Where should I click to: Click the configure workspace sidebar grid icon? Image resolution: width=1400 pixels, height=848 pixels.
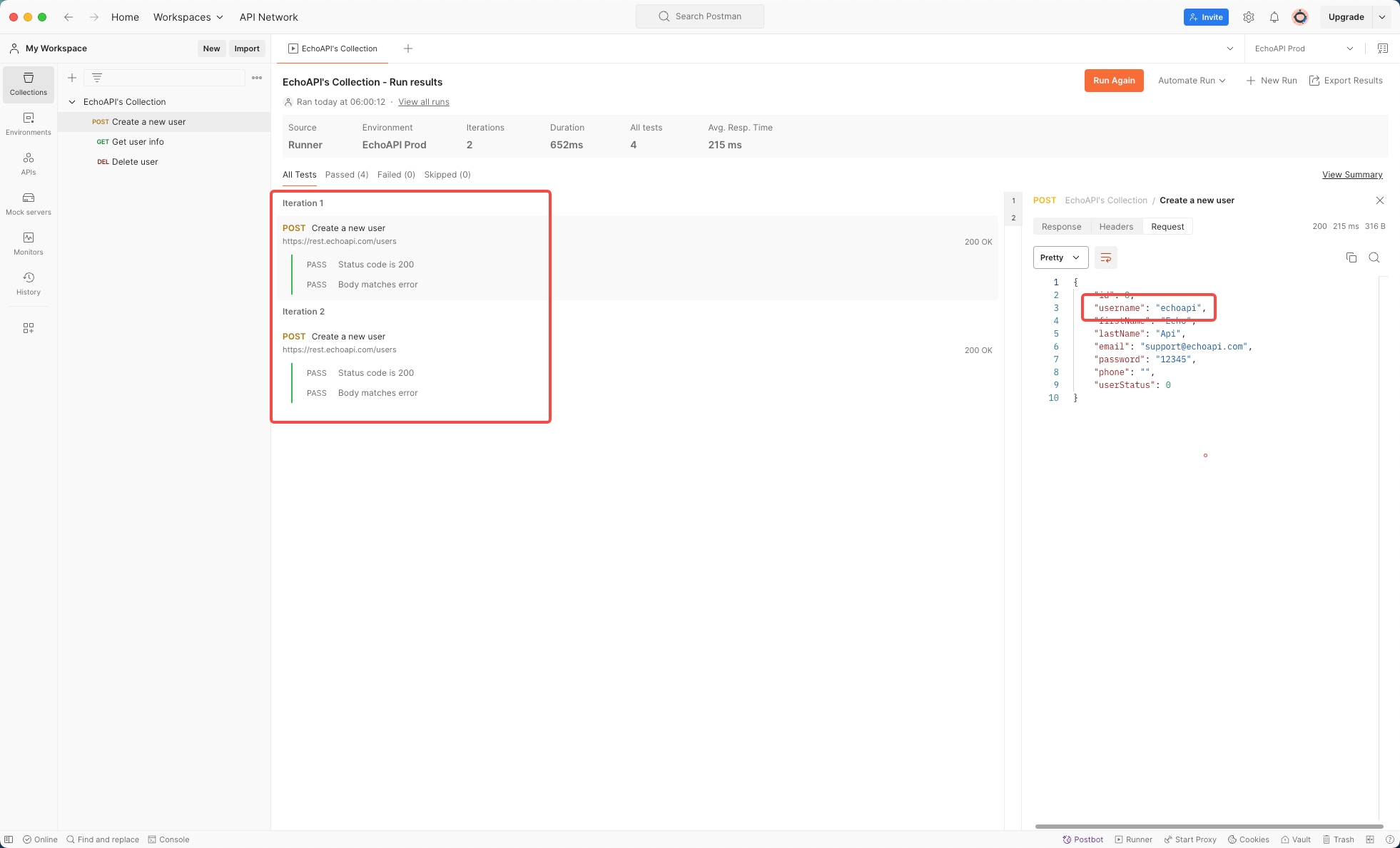pos(29,328)
